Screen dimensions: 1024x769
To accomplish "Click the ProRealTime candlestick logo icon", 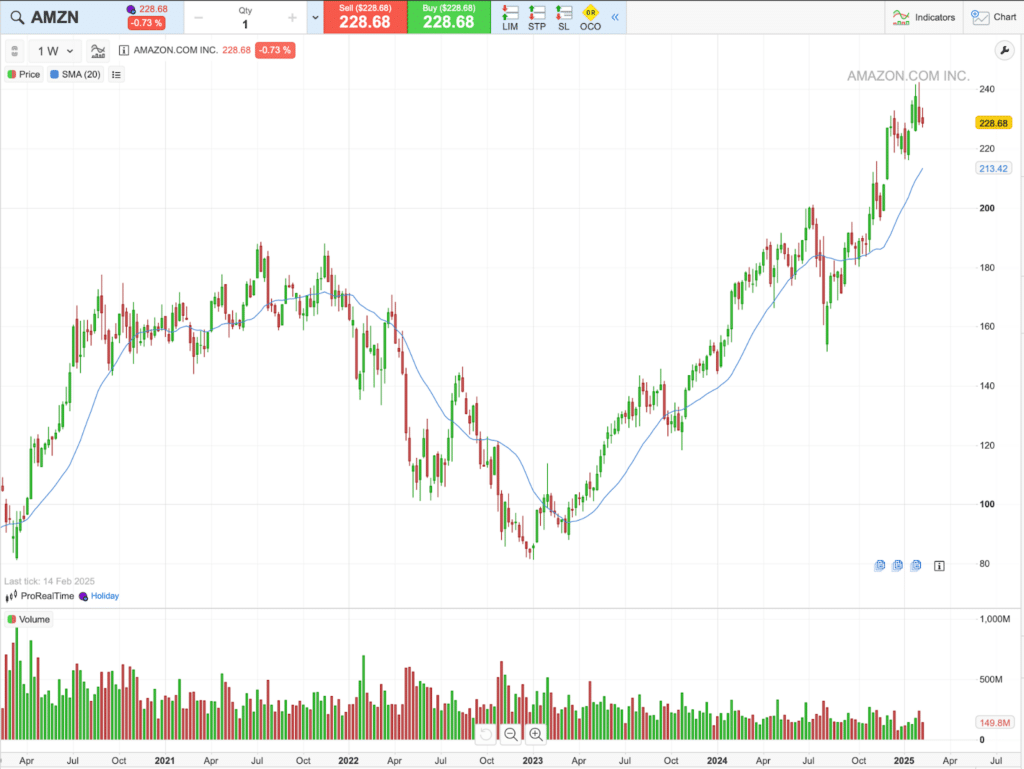I will [x=11, y=596].
